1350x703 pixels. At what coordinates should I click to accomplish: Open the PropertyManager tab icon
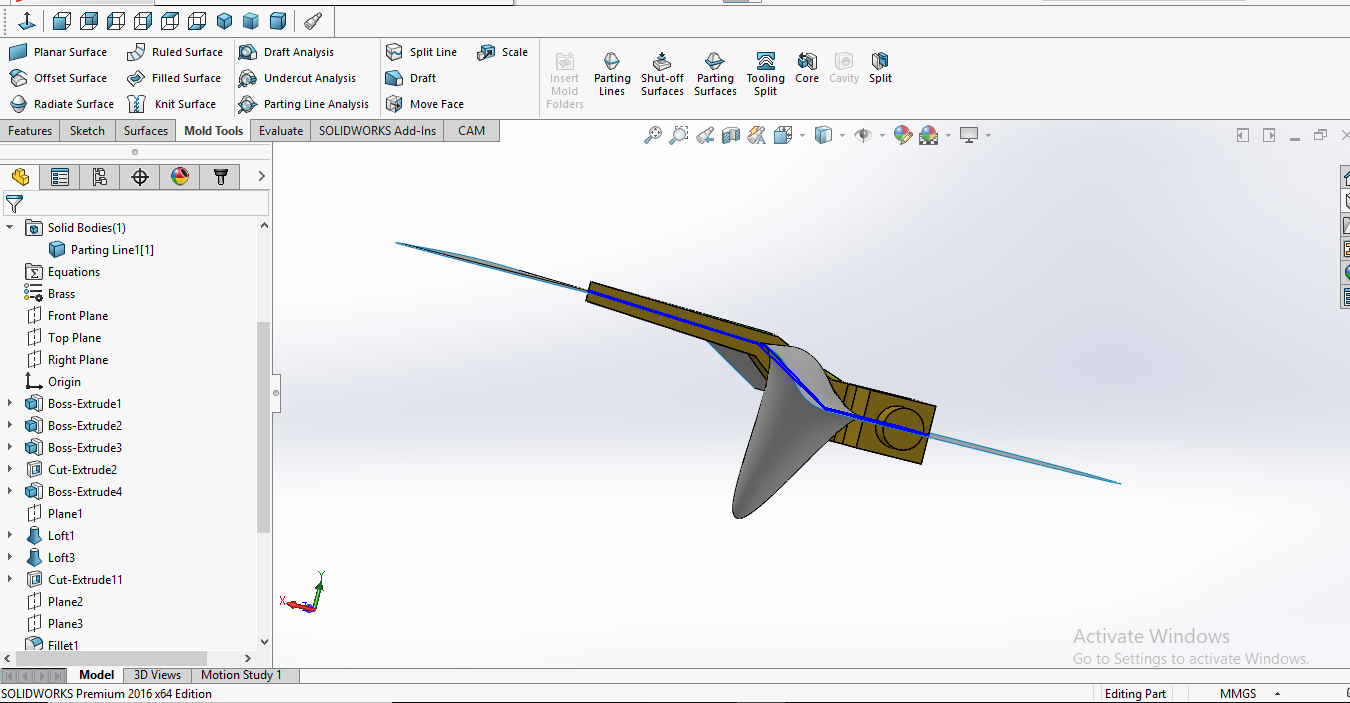tap(60, 177)
